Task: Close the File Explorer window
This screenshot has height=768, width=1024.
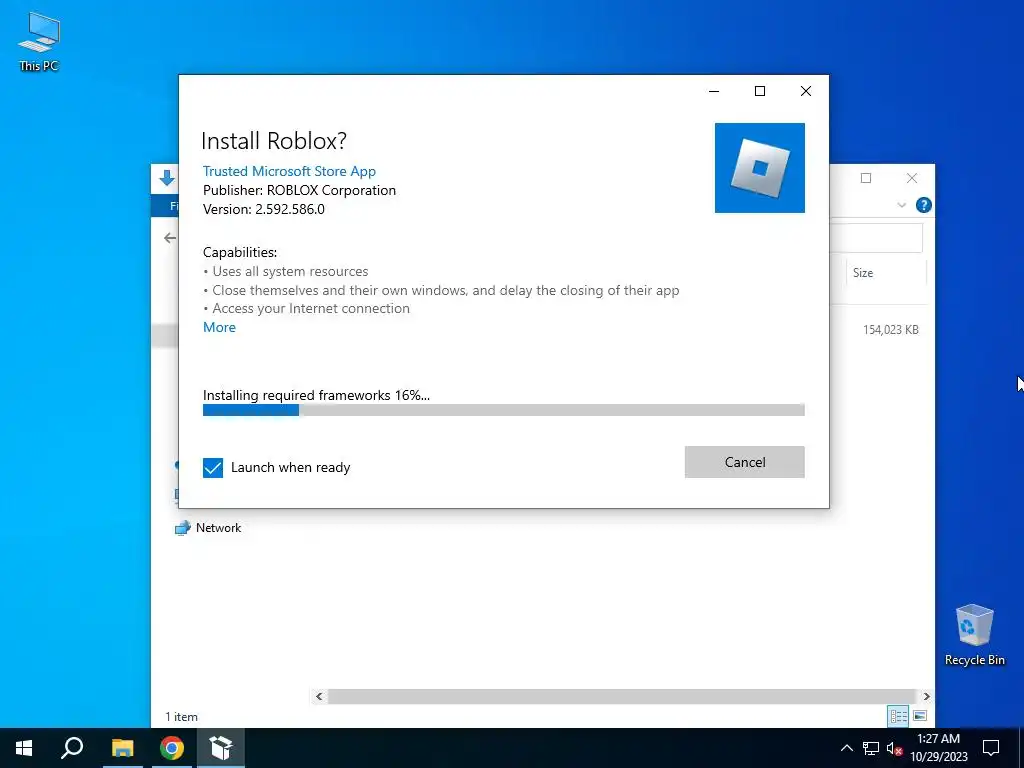Action: (912, 178)
